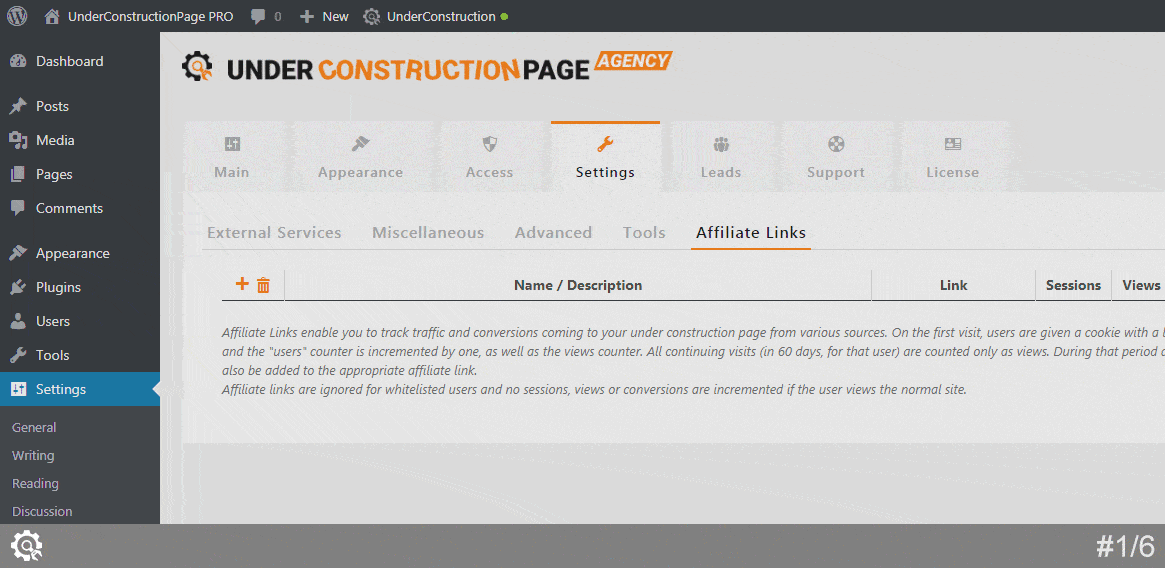Click the WordPress logo in admin bar
The image size is (1165, 568).
tap(17, 16)
